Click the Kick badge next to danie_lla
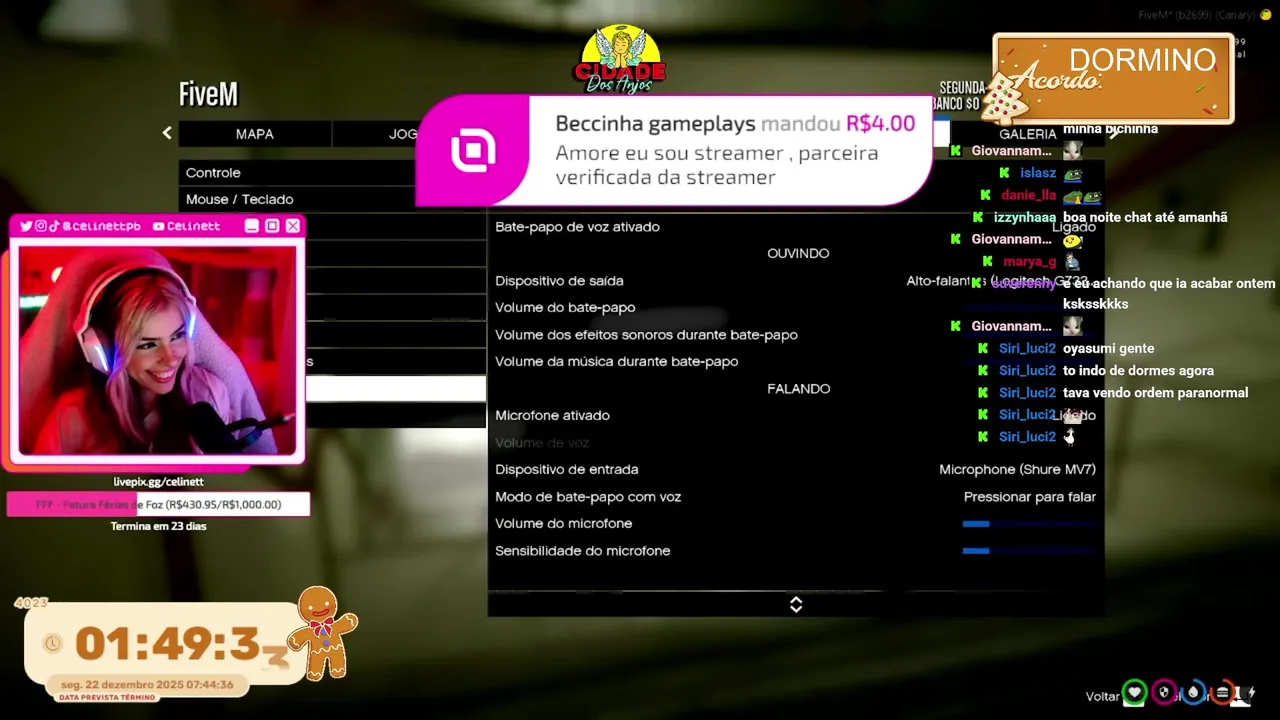 (986, 195)
